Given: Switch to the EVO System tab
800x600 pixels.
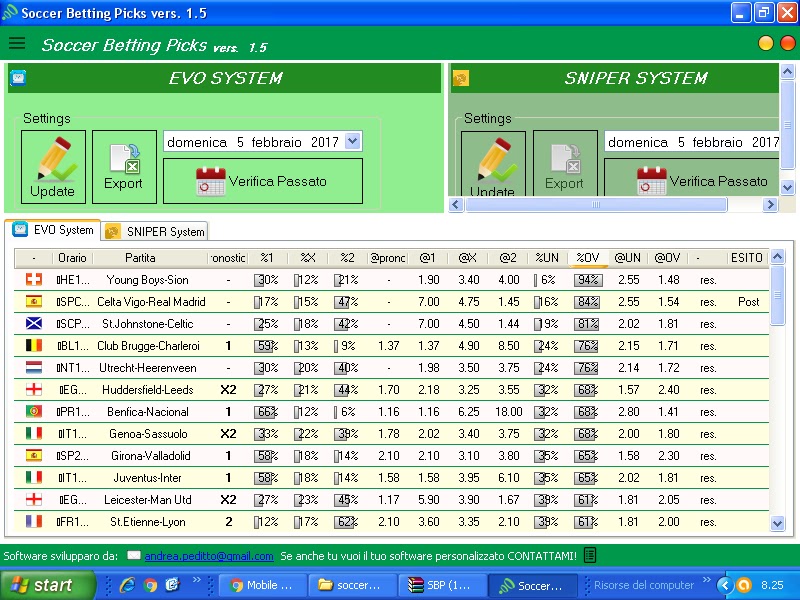Looking at the screenshot, I should click(x=54, y=230).
